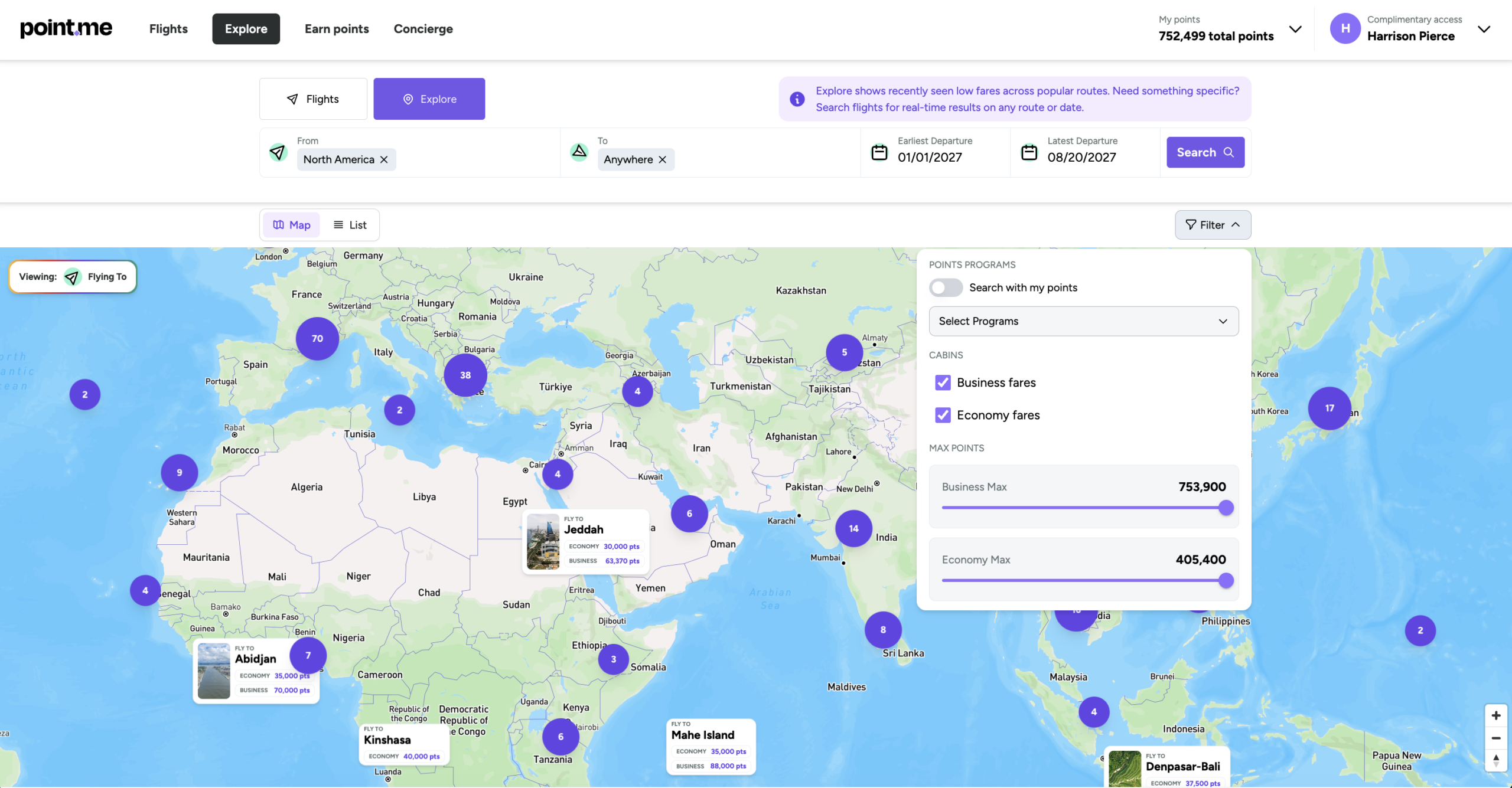Viewport: 1512px width, 788px height.
Task: Click the 17 cluster marker near Japan
Action: coord(1329,408)
